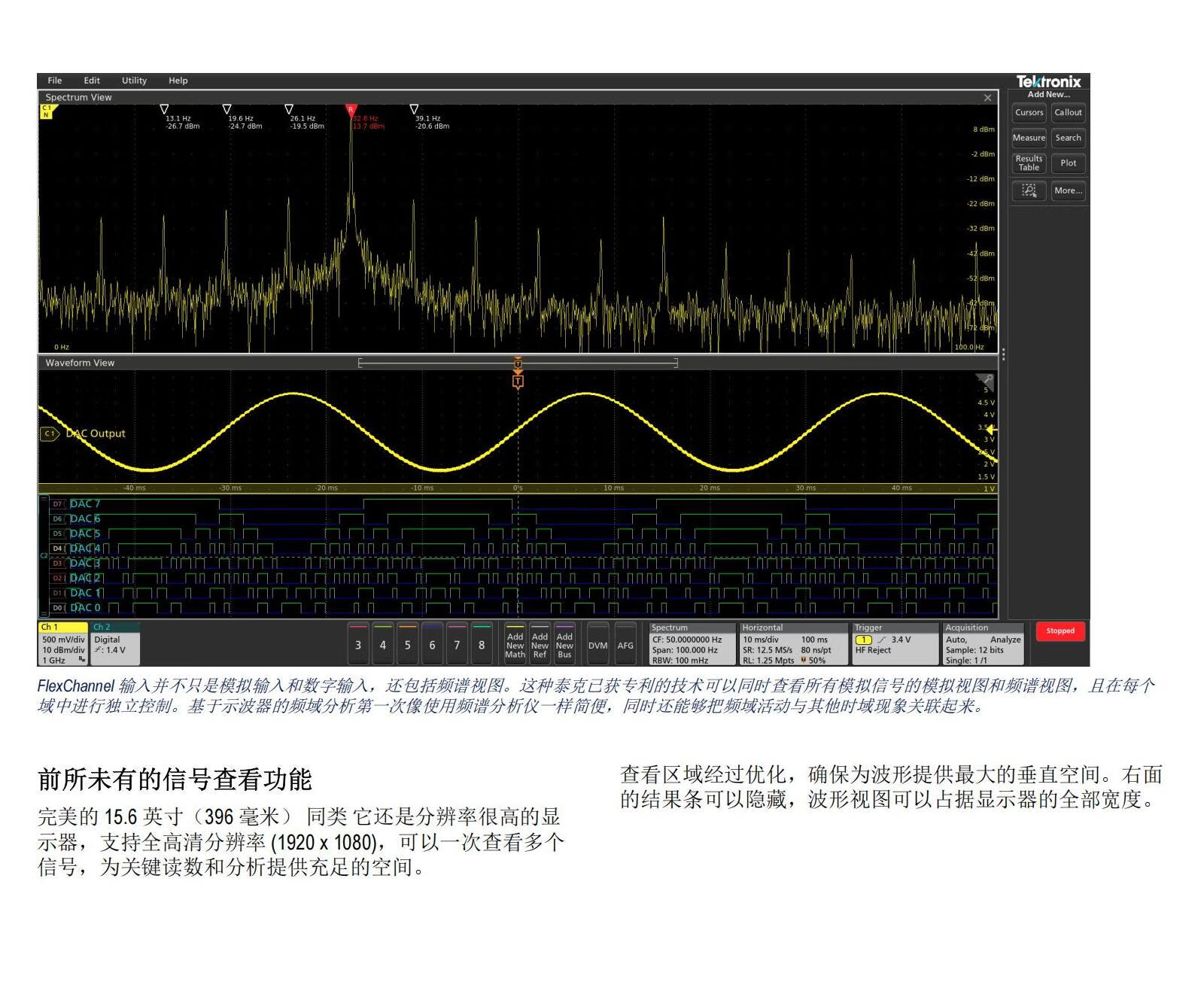Image resolution: width=1204 pixels, height=988 pixels.
Task: Click the waveform view resize dots handle
Action: [1003, 354]
